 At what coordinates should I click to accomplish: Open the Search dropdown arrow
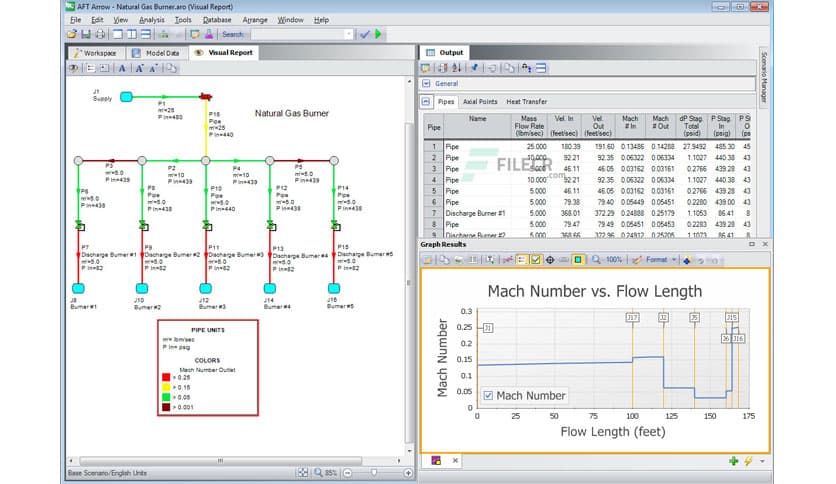(x=349, y=34)
